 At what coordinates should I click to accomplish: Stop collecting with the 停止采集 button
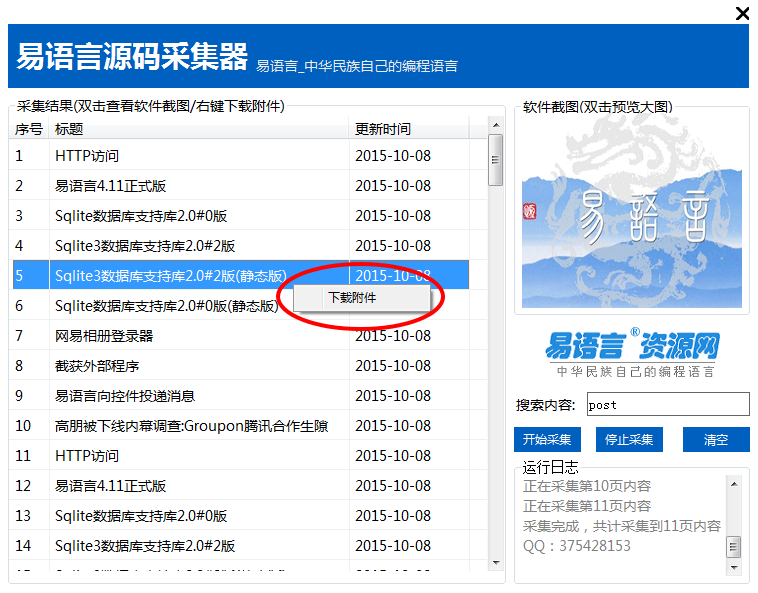point(629,439)
